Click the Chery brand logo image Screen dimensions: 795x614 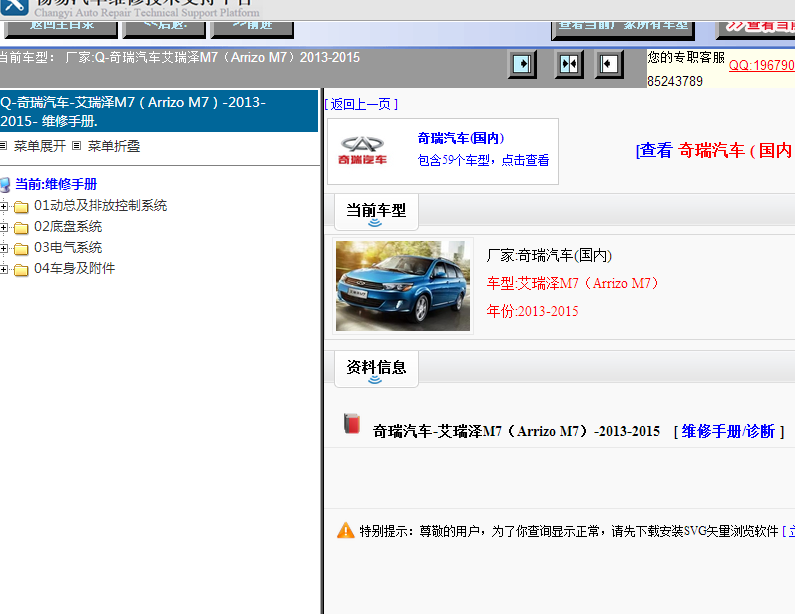point(363,151)
